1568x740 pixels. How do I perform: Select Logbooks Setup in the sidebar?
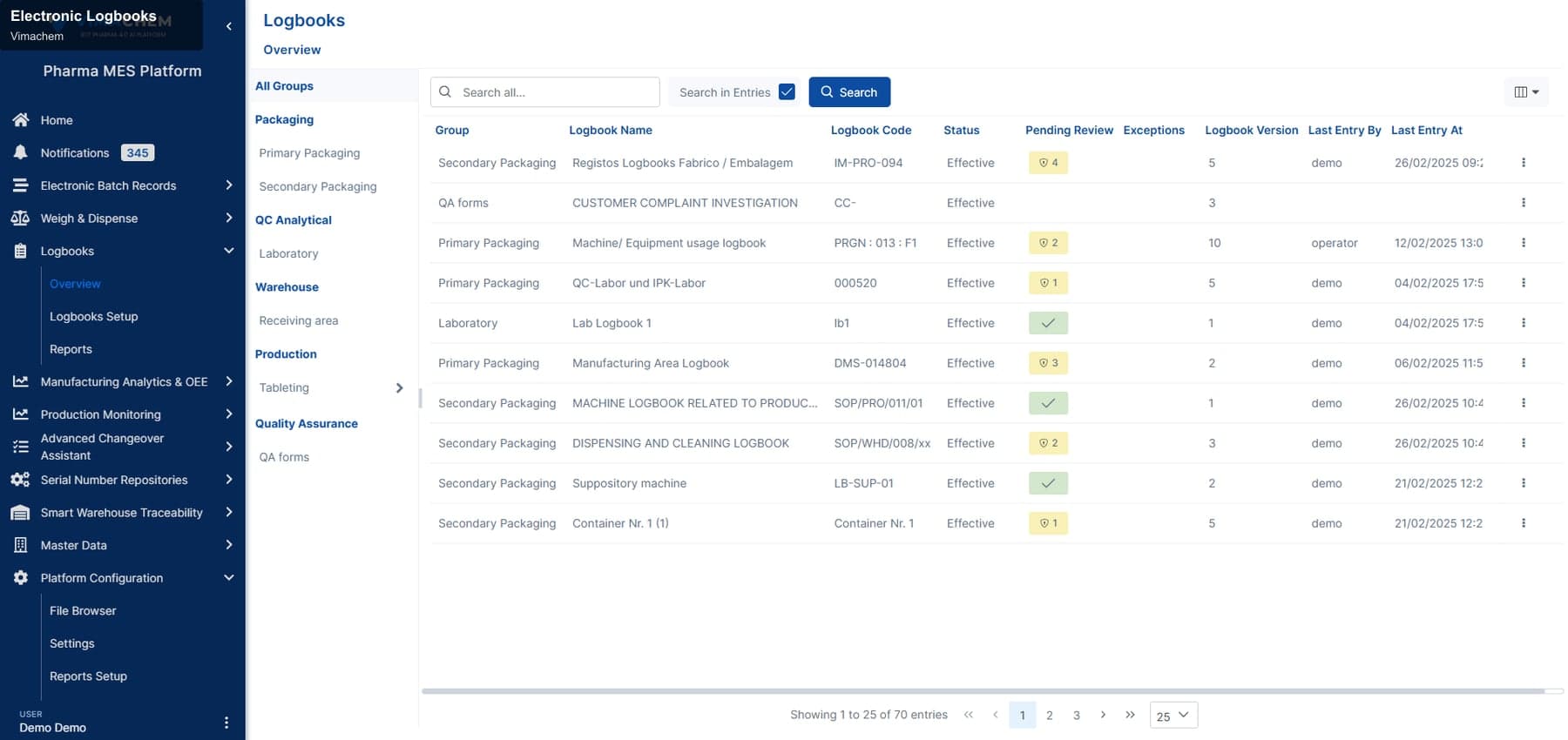click(94, 316)
